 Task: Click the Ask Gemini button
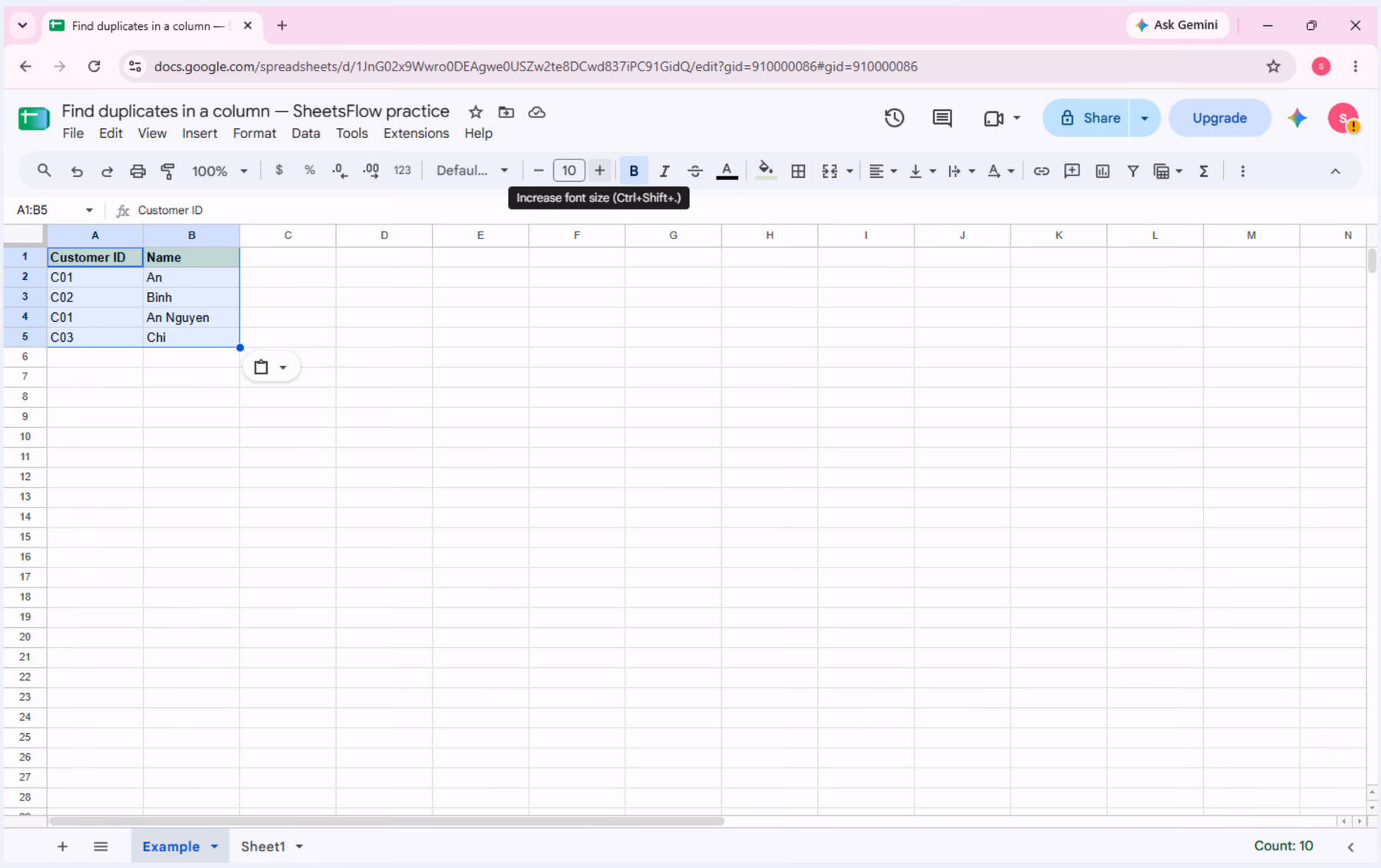(x=1177, y=25)
